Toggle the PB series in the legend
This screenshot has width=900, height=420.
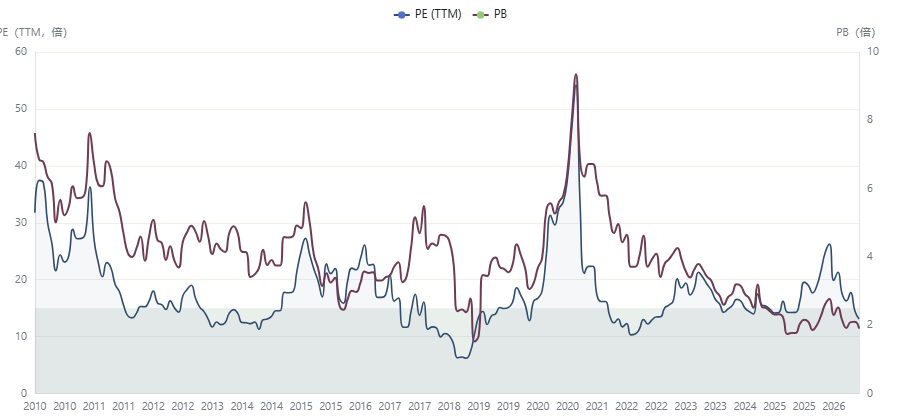[x=490, y=15]
